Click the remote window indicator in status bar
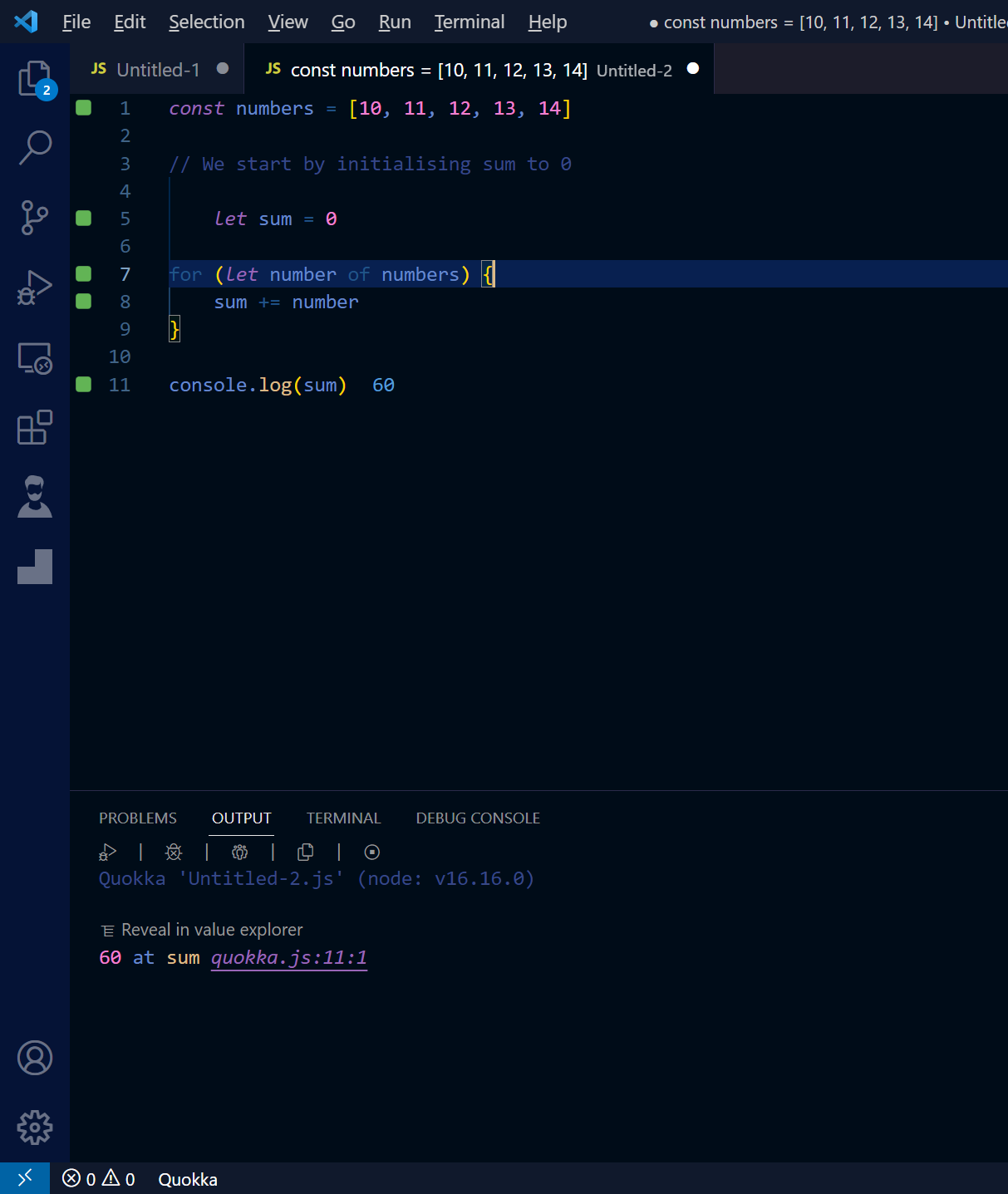The height and width of the screenshot is (1194, 1008). coord(25,1178)
